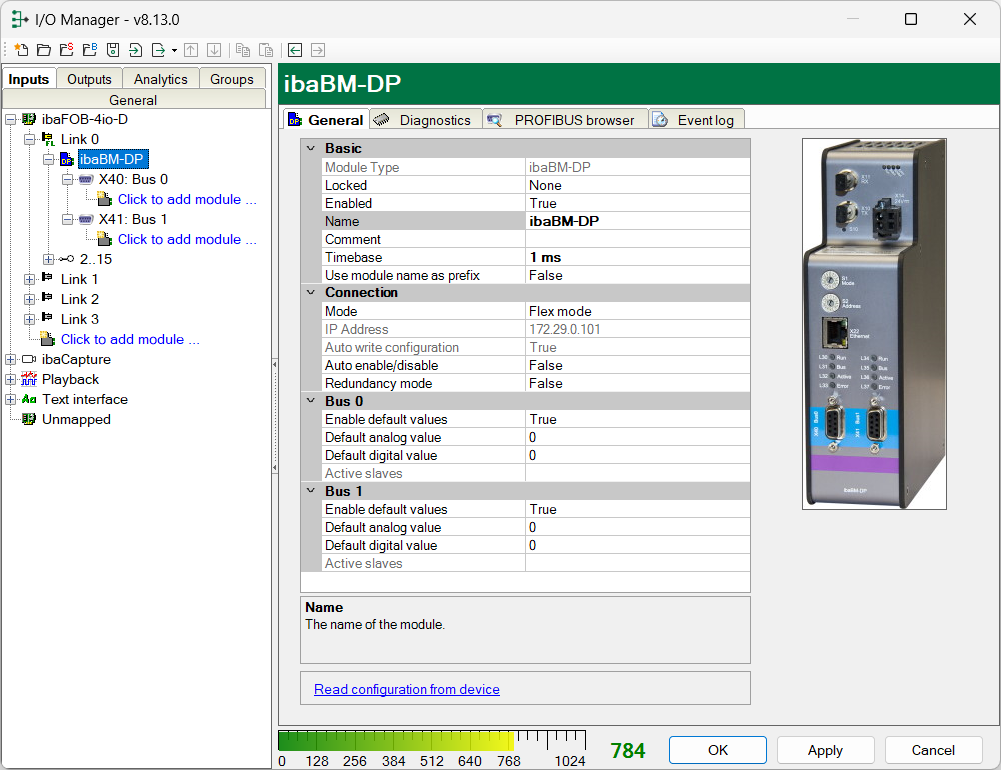Click the Open folder toolbar icon

click(x=44, y=50)
